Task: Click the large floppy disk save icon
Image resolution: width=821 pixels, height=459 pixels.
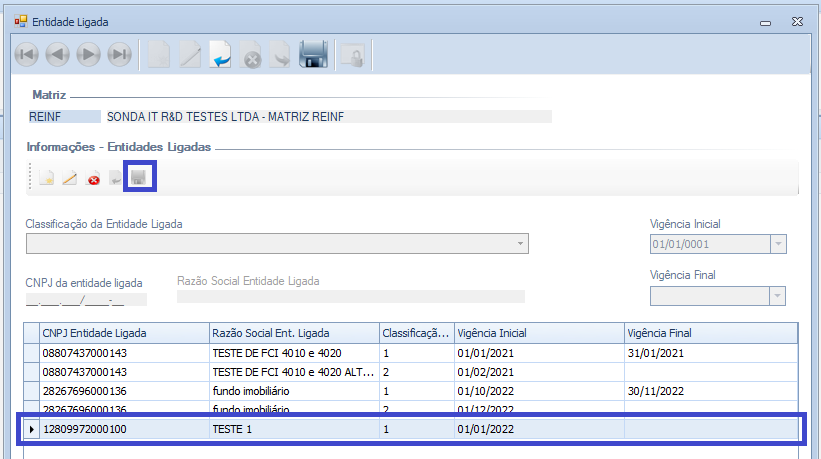Action: point(314,56)
